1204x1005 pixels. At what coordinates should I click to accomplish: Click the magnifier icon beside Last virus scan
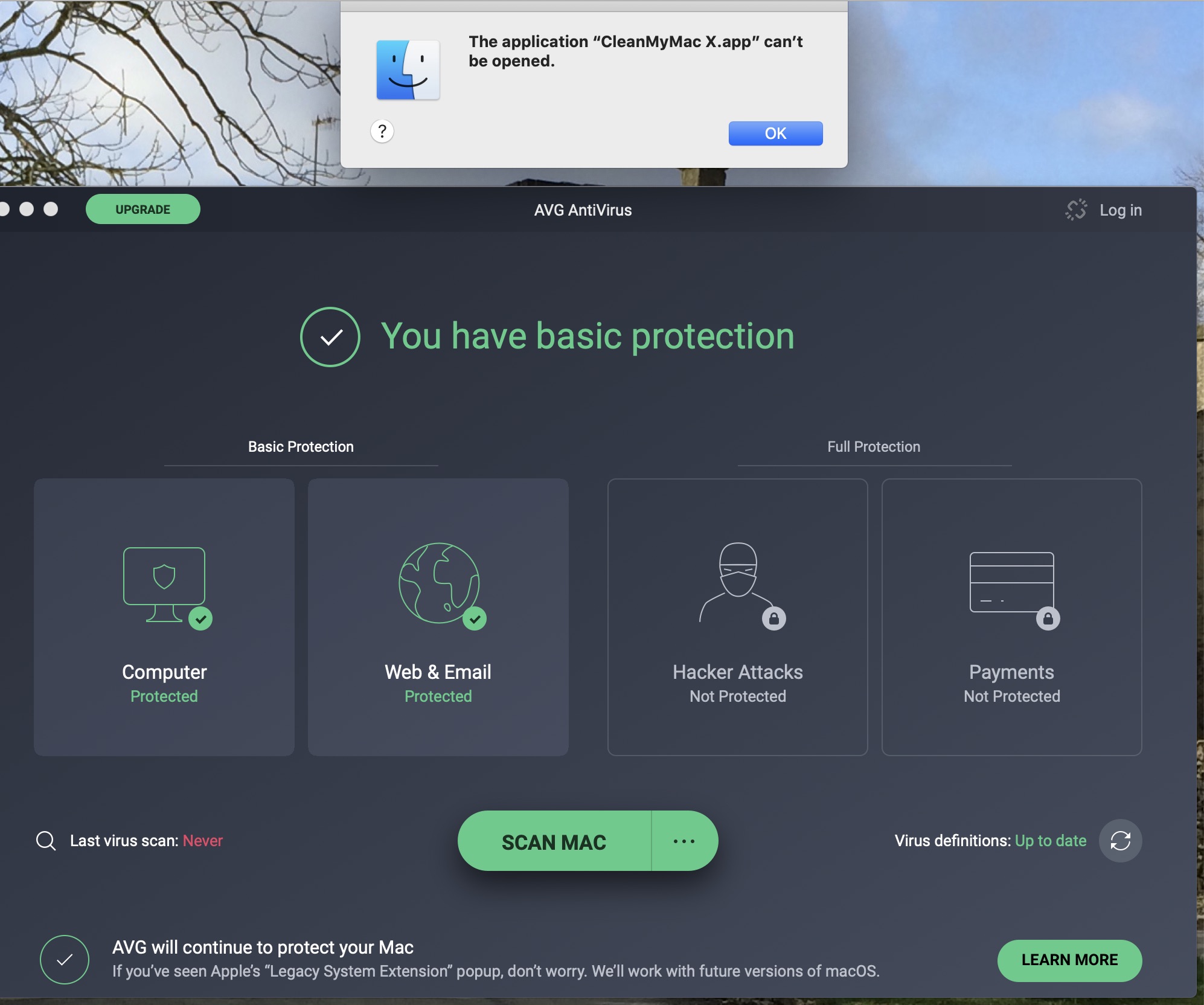click(46, 840)
